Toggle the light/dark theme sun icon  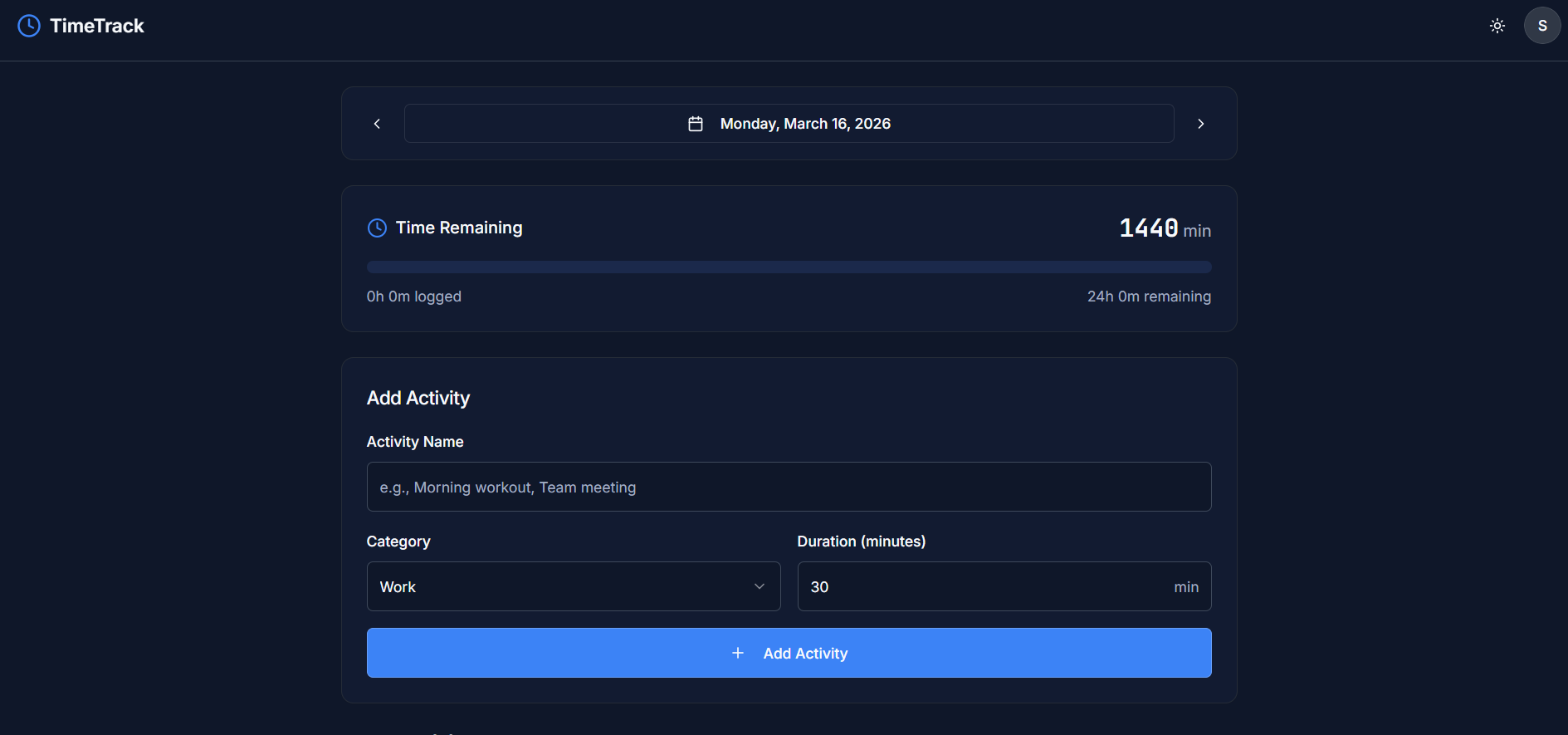click(1497, 26)
